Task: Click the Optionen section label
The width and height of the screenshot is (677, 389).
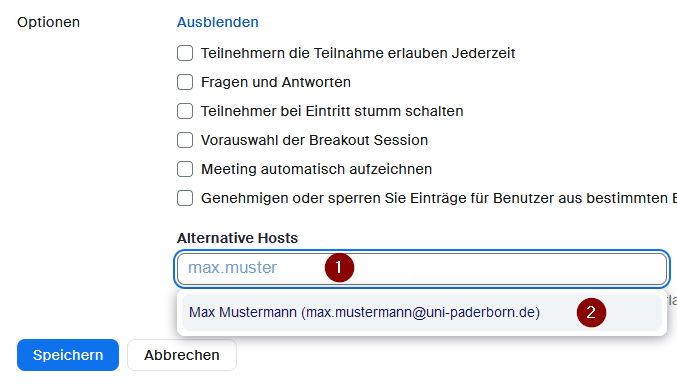Action: point(48,22)
